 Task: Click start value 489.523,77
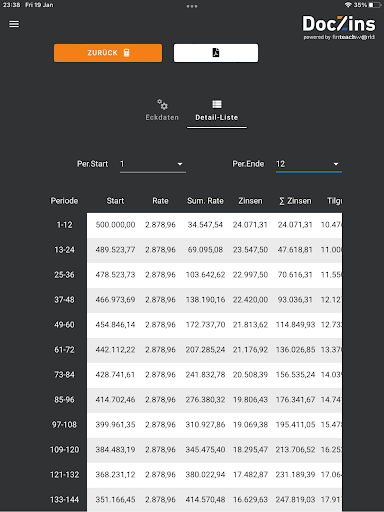(x=115, y=250)
